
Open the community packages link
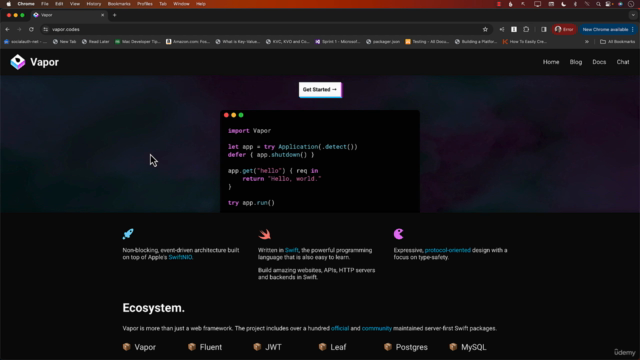pos(377,328)
